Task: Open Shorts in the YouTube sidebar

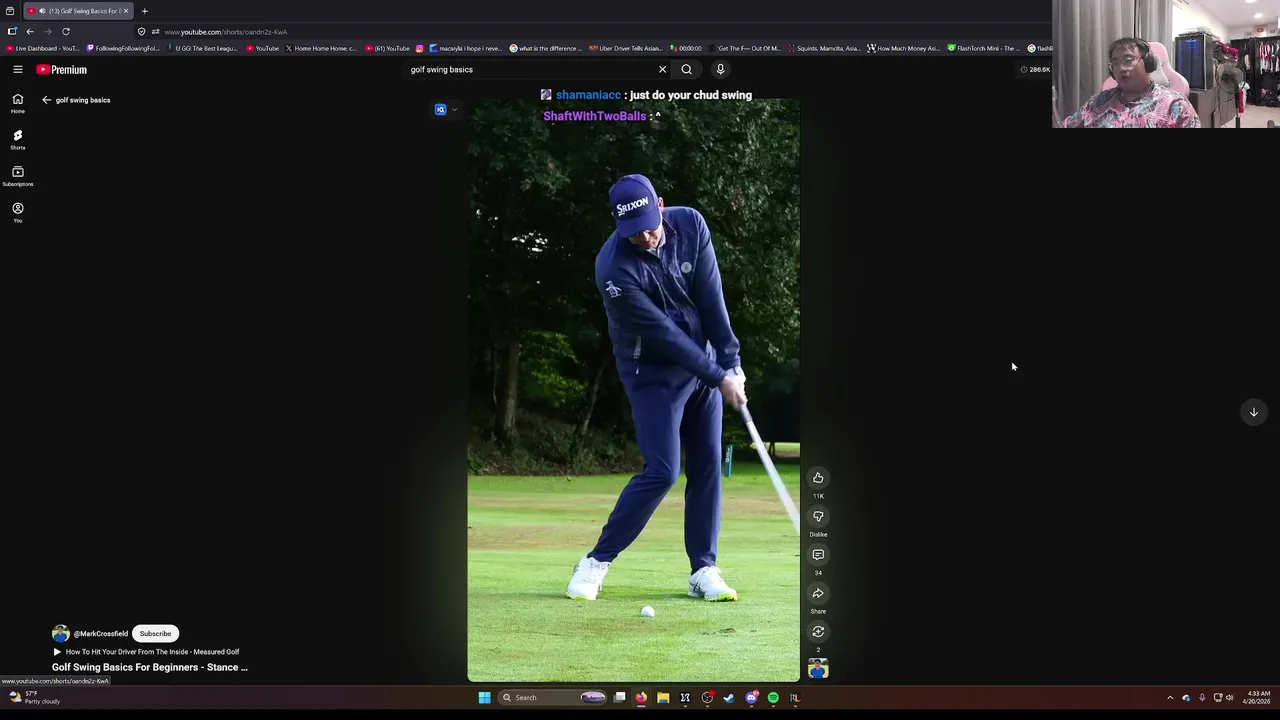Action: click(x=18, y=139)
